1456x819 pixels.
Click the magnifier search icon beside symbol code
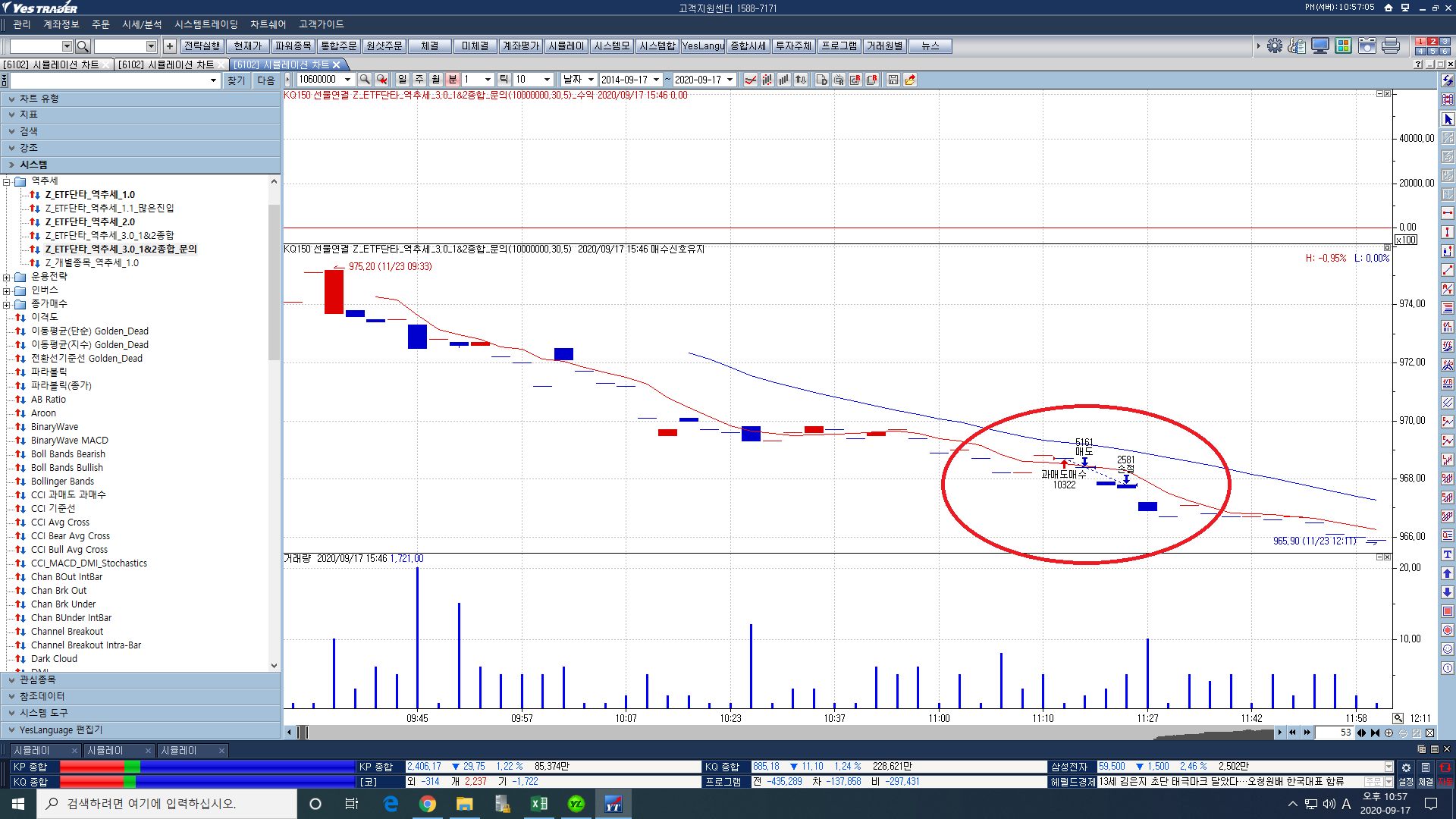coord(365,80)
